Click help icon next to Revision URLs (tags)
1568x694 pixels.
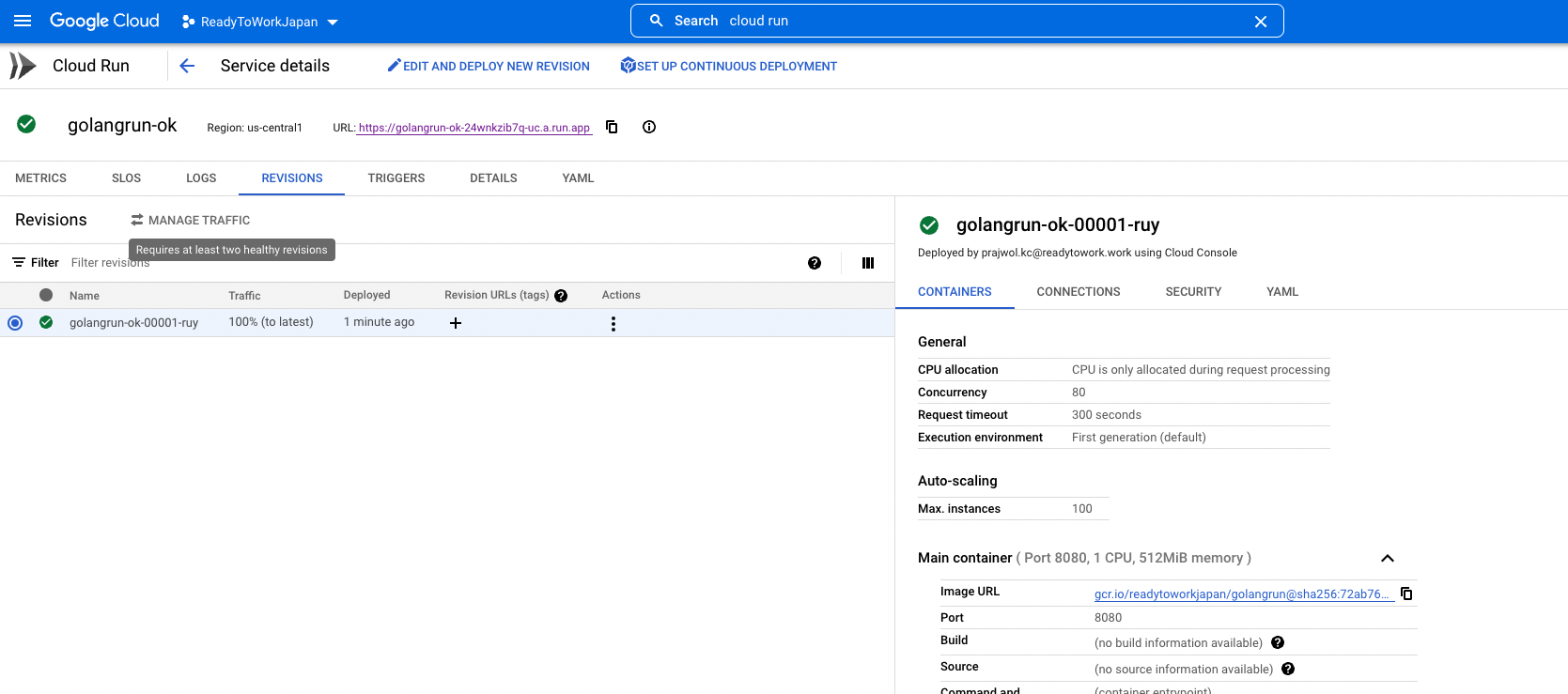[x=561, y=296]
